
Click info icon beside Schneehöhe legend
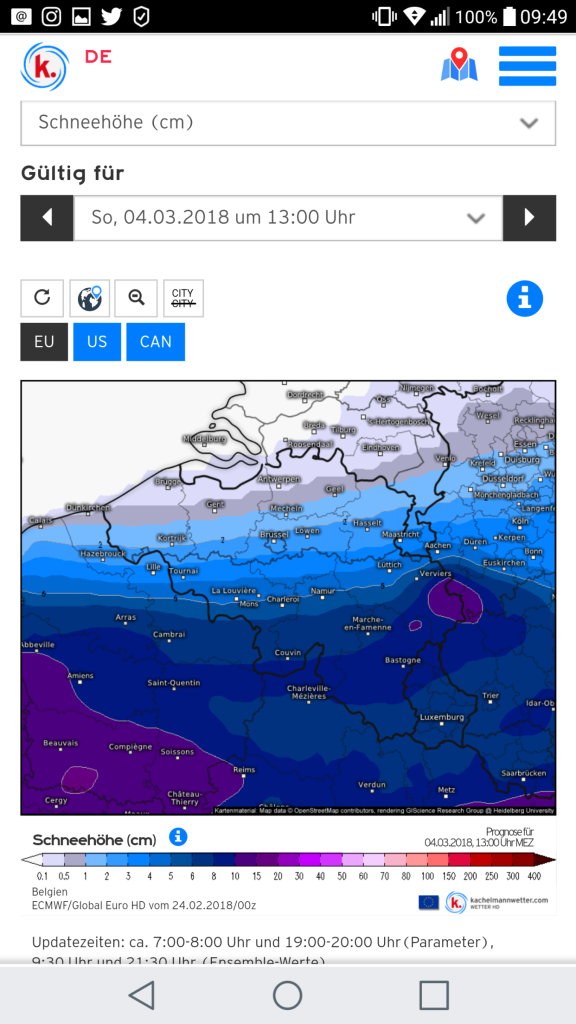point(178,837)
